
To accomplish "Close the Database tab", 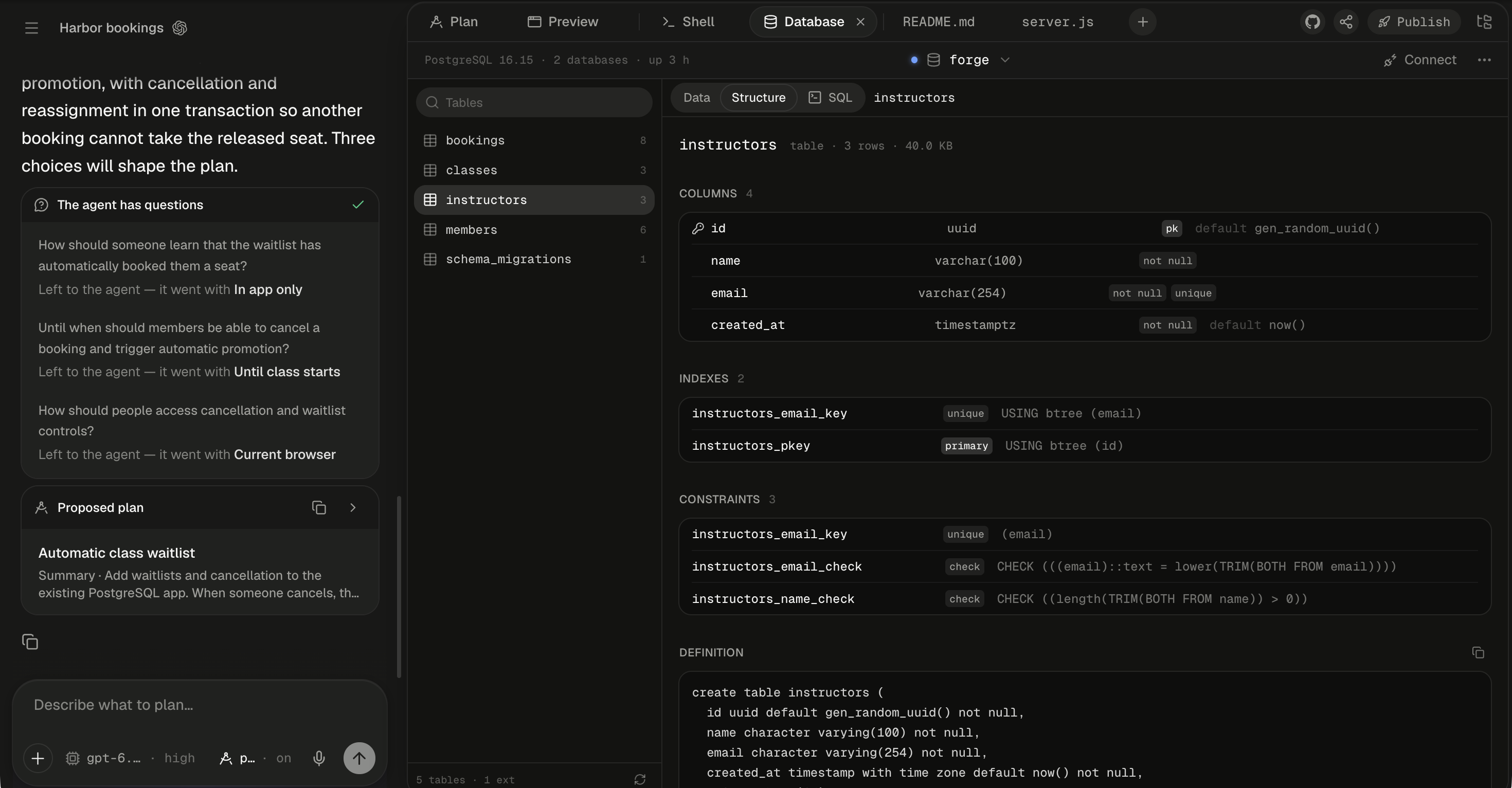I will pyautogui.click(x=860, y=22).
